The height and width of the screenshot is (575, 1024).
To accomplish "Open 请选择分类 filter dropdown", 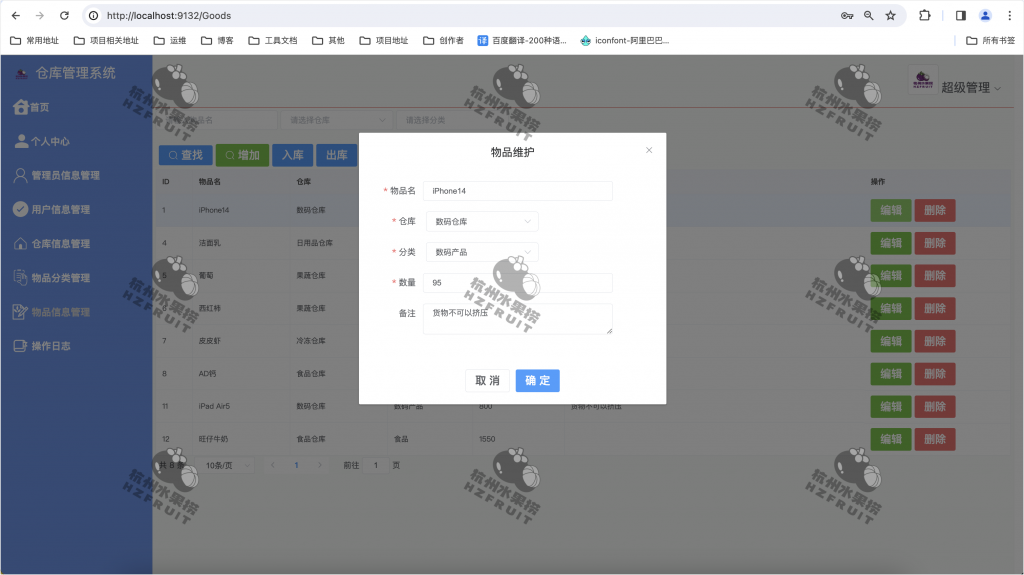I will [451, 120].
